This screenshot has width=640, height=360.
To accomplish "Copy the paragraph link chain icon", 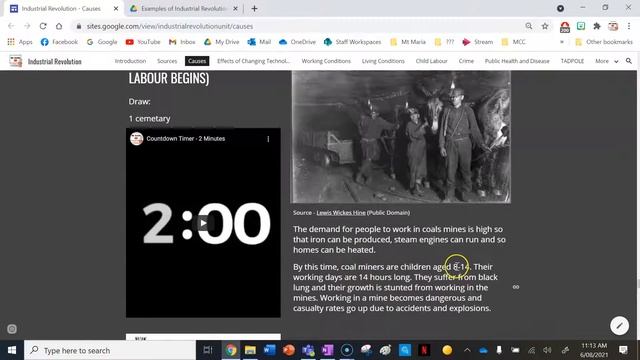I will pyautogui.click(x=516, y=287).
